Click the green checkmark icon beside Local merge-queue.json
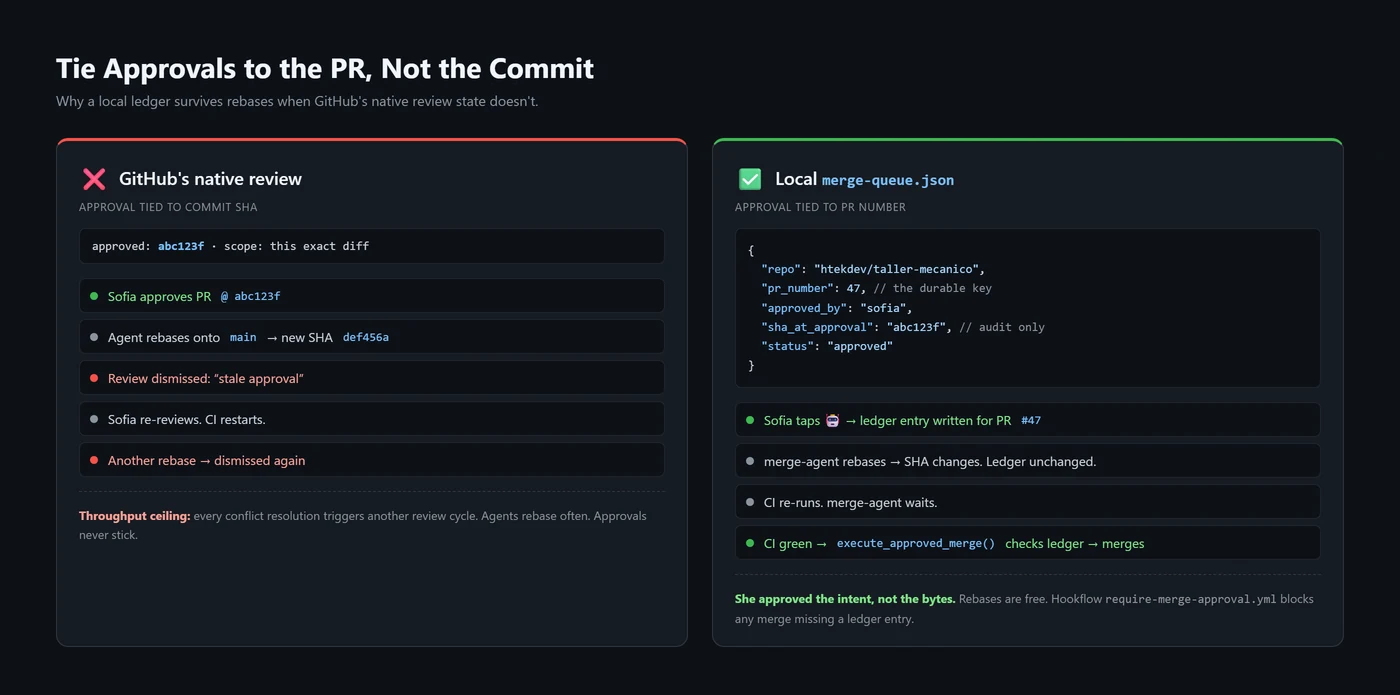This screenshot has width=1400, height=695. pos(750,179)
